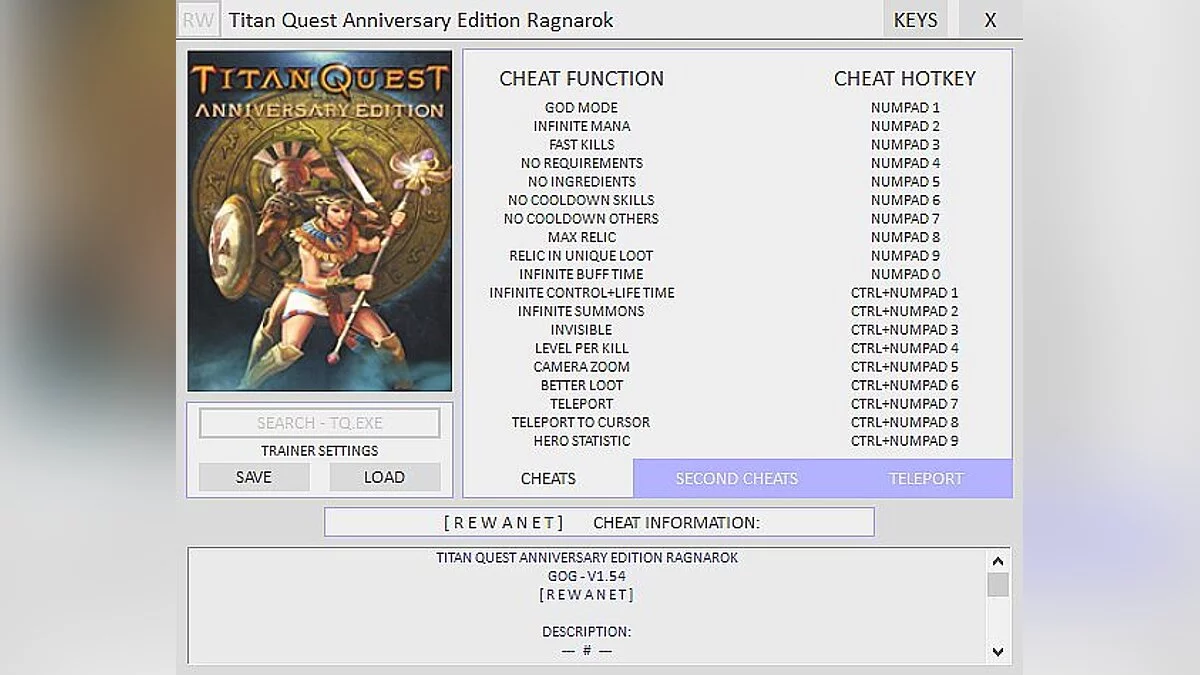Click the LOAD settings button
The width and height of the screenshot is (1200, 675).
(x=384, y=477)
